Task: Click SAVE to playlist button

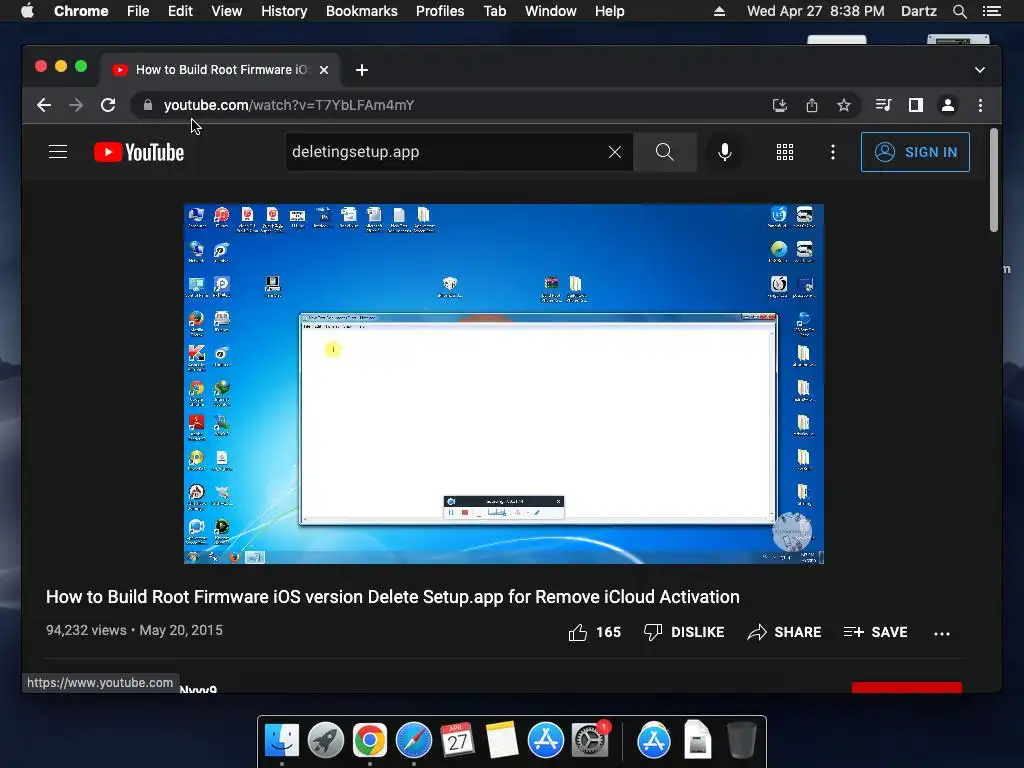Action: point(876,632)
